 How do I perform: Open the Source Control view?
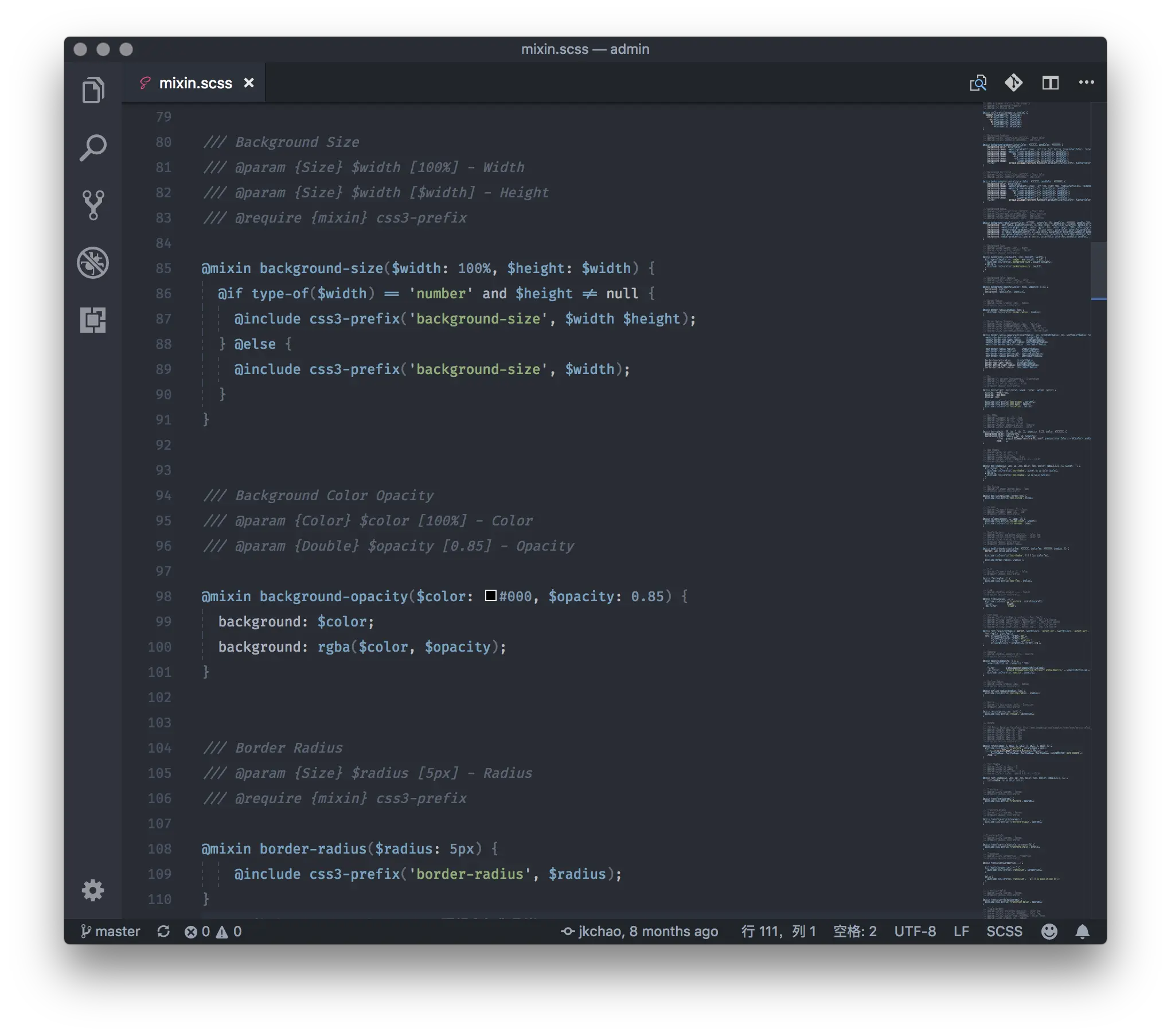(94, 205)
